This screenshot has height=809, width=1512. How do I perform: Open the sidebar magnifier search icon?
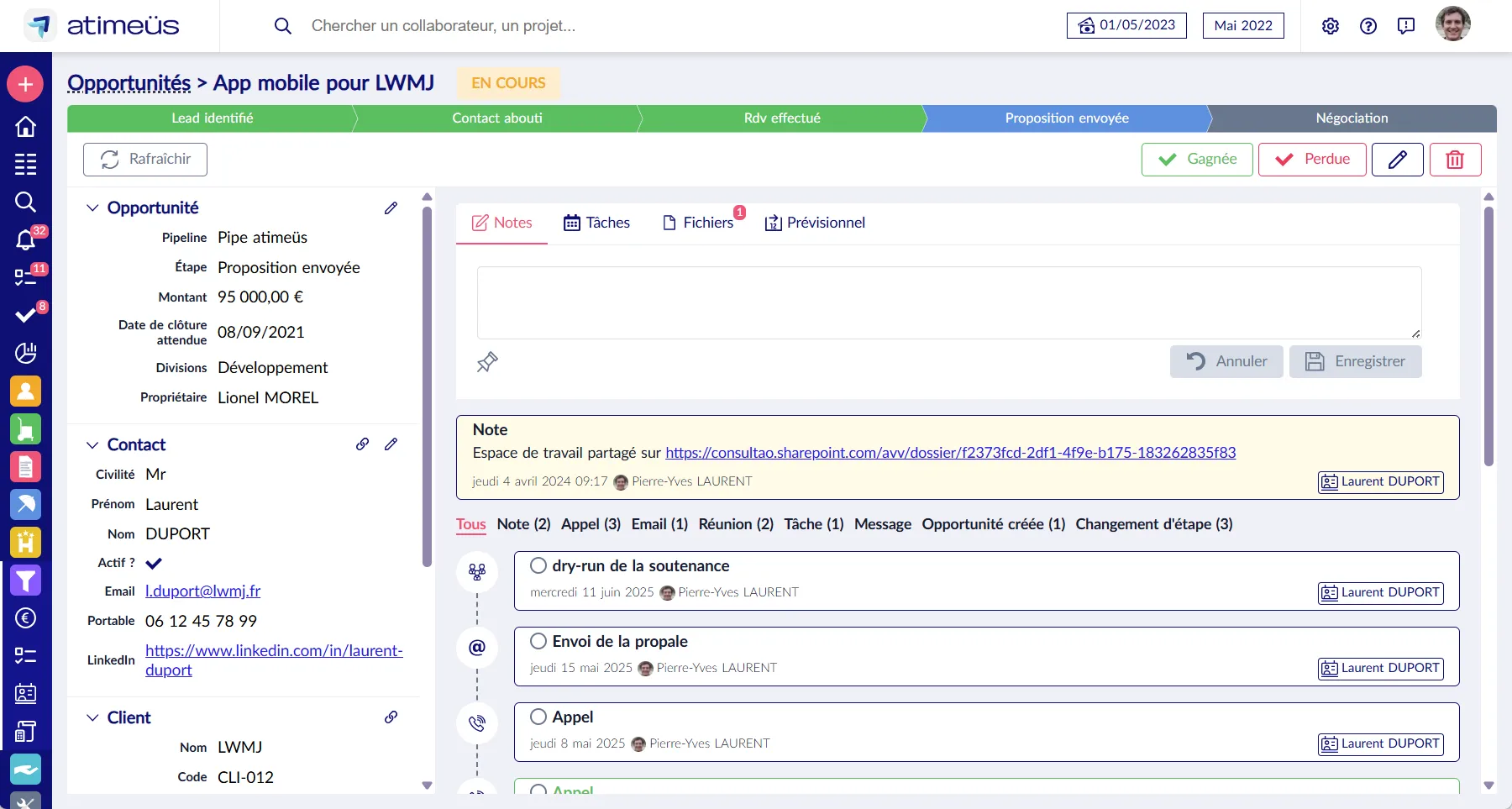25,202
